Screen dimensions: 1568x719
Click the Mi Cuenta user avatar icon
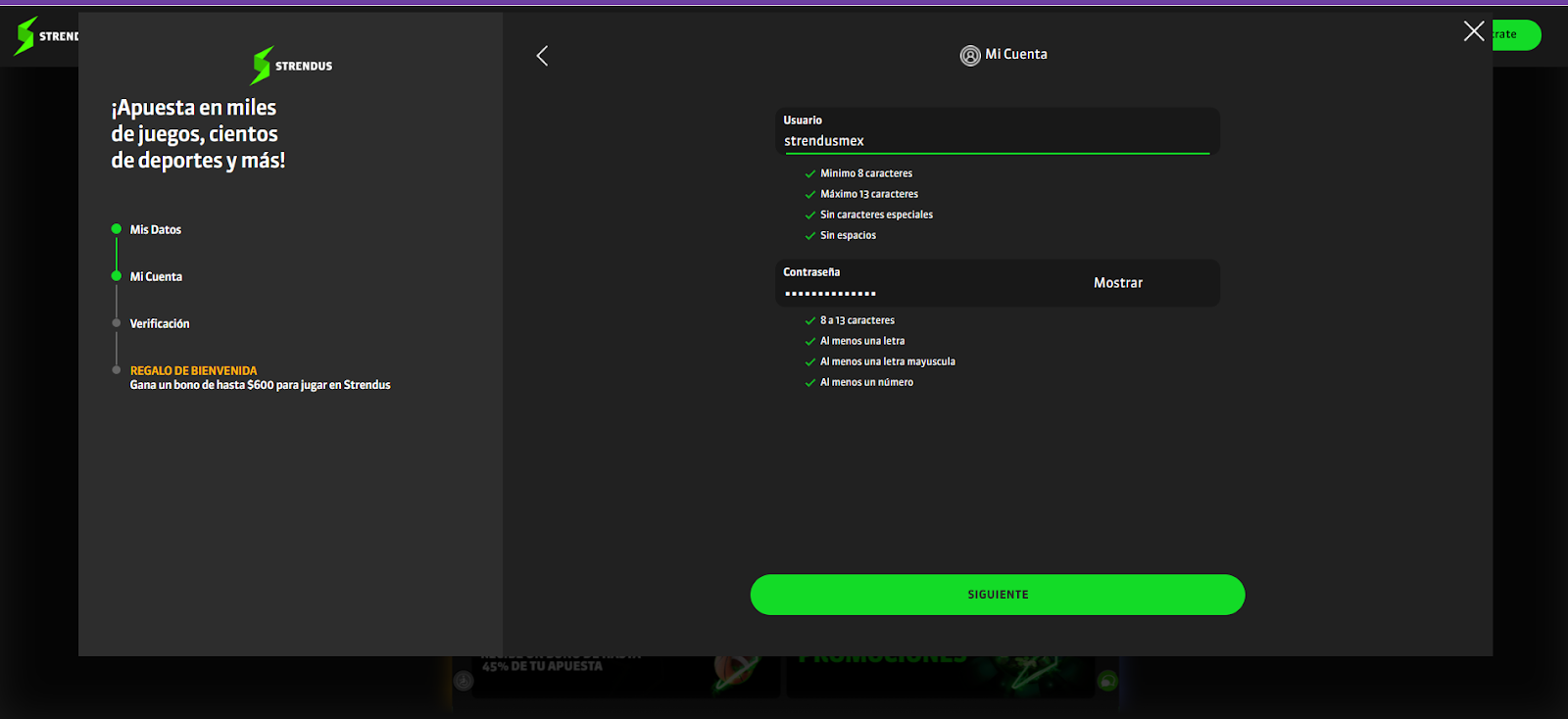[970, 56]
